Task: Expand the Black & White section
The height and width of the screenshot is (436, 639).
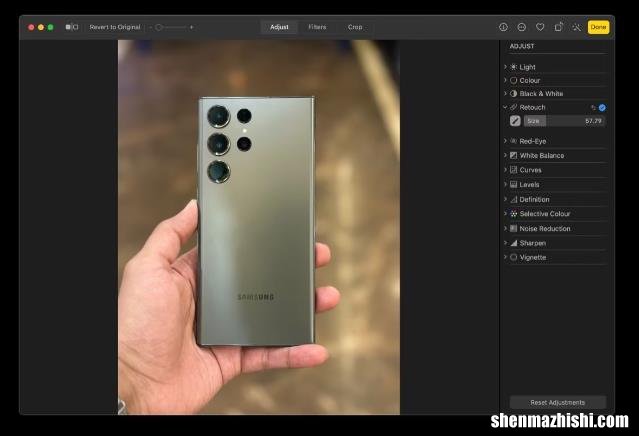Action: click(505, 93)
